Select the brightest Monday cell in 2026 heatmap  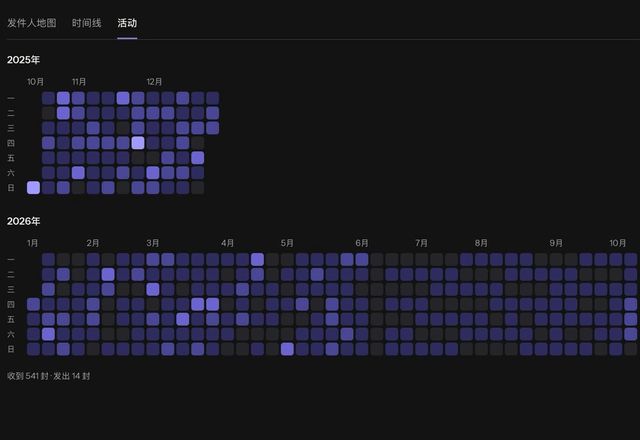(258, 260)
